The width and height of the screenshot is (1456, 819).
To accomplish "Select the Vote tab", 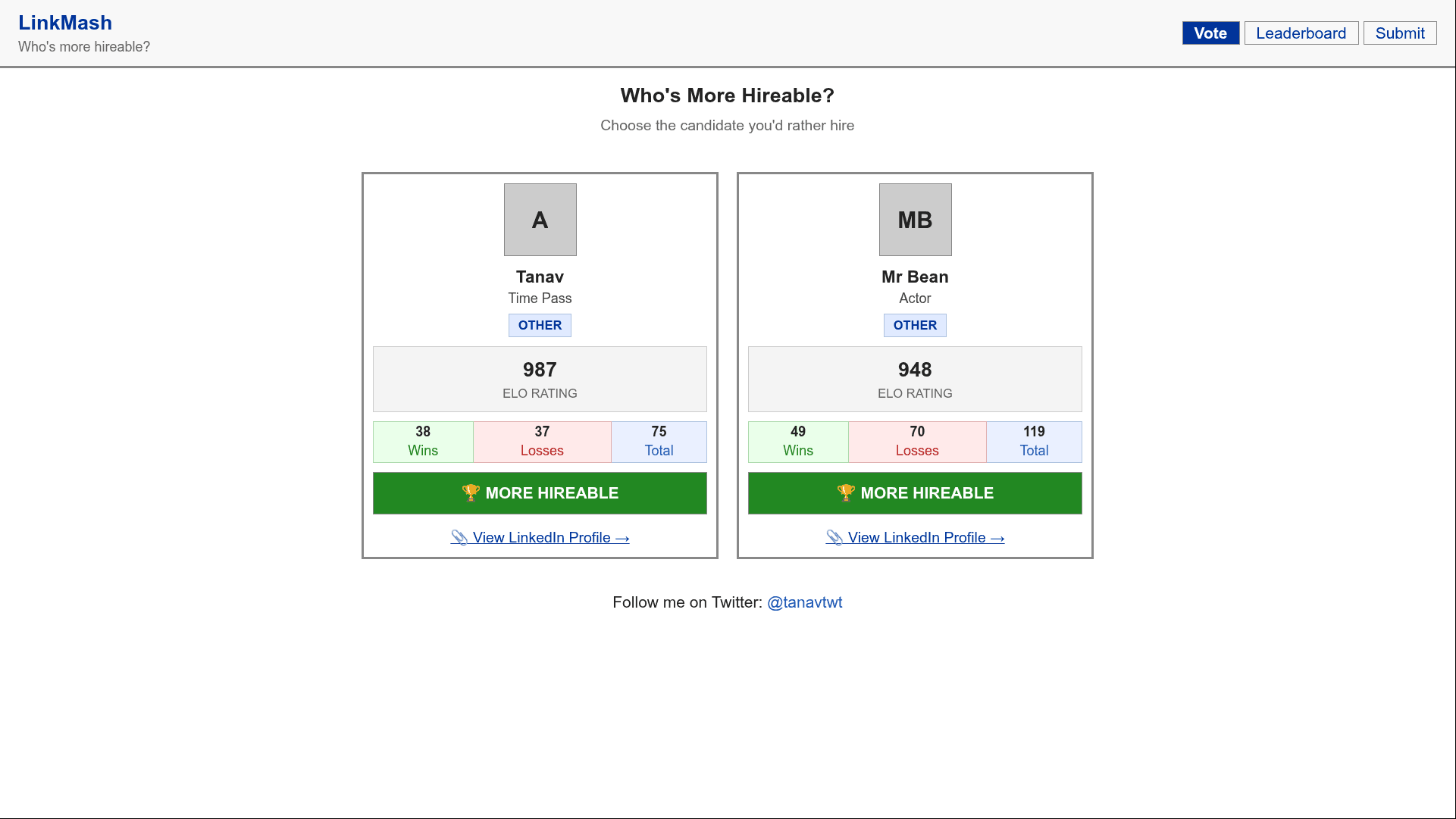I will click(1210, 33).
